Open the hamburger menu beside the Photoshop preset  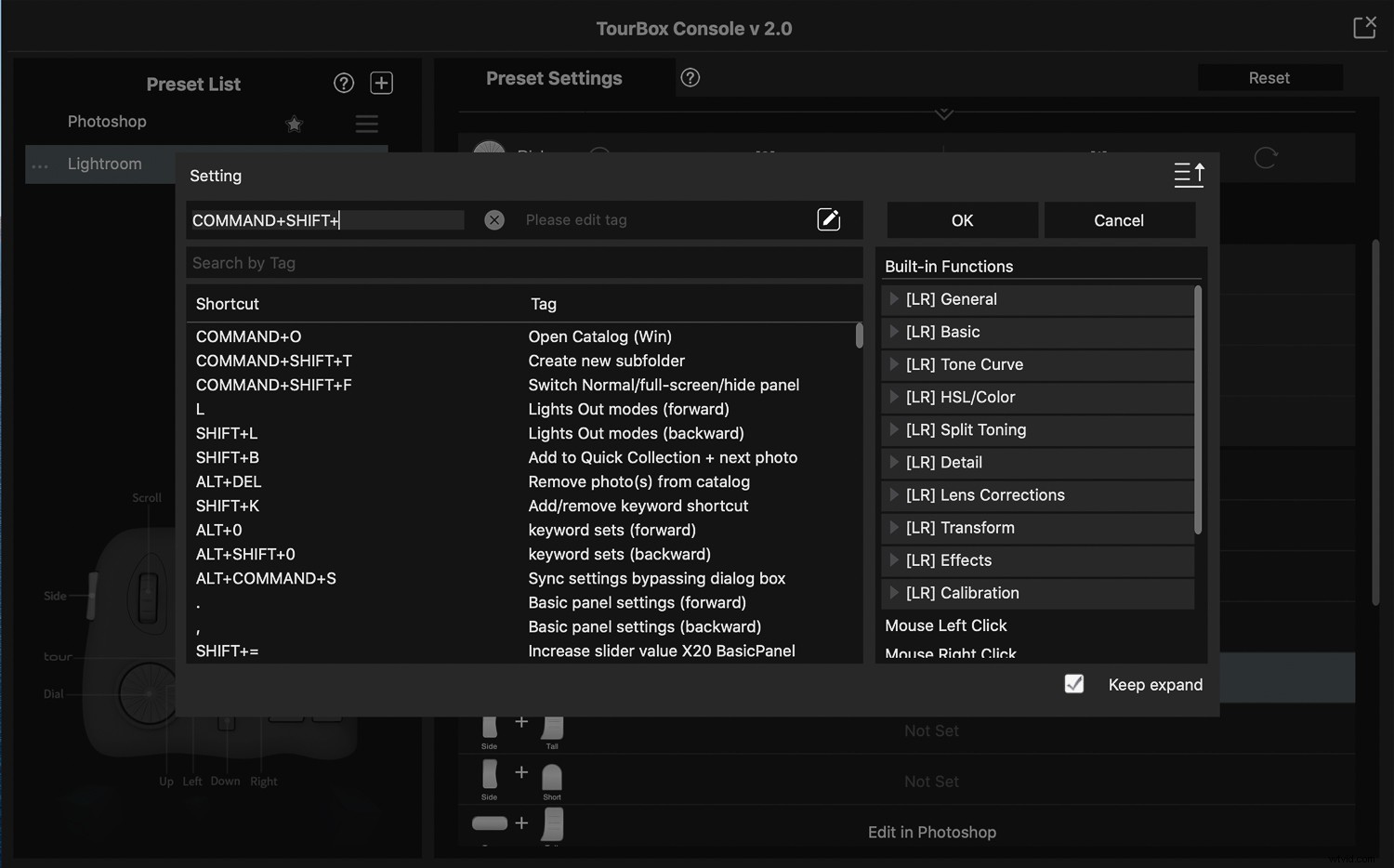366,123
